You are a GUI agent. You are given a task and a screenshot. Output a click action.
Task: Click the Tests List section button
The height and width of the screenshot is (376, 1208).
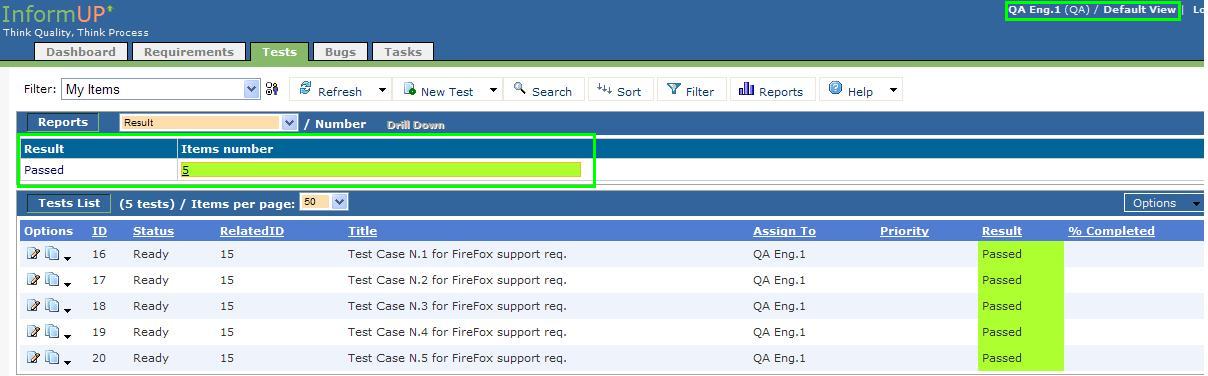coord(69,203)
